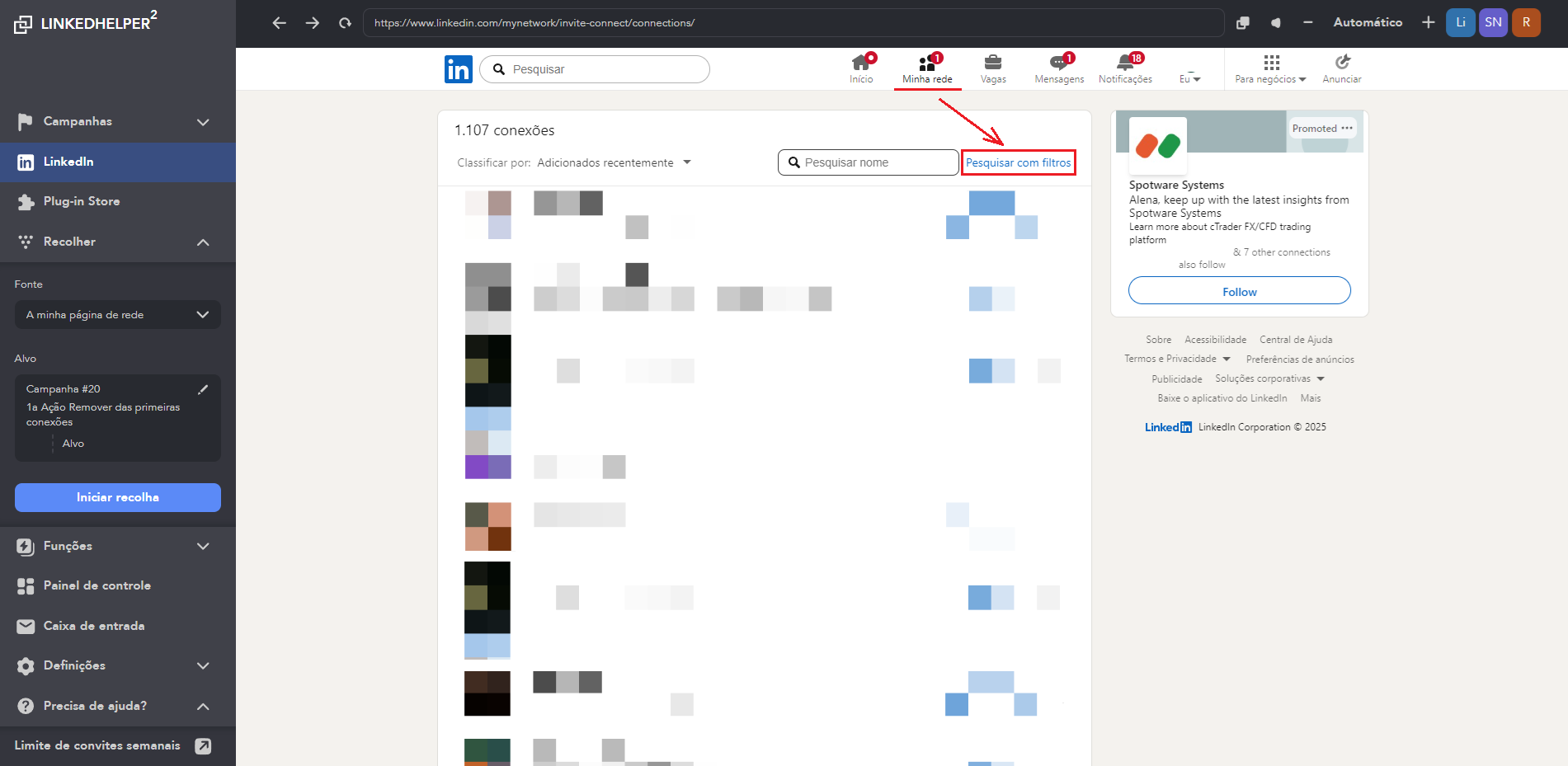Open the Fonte source dropdown
This screenshot has height=766, width=1568.
pos(118,315)
